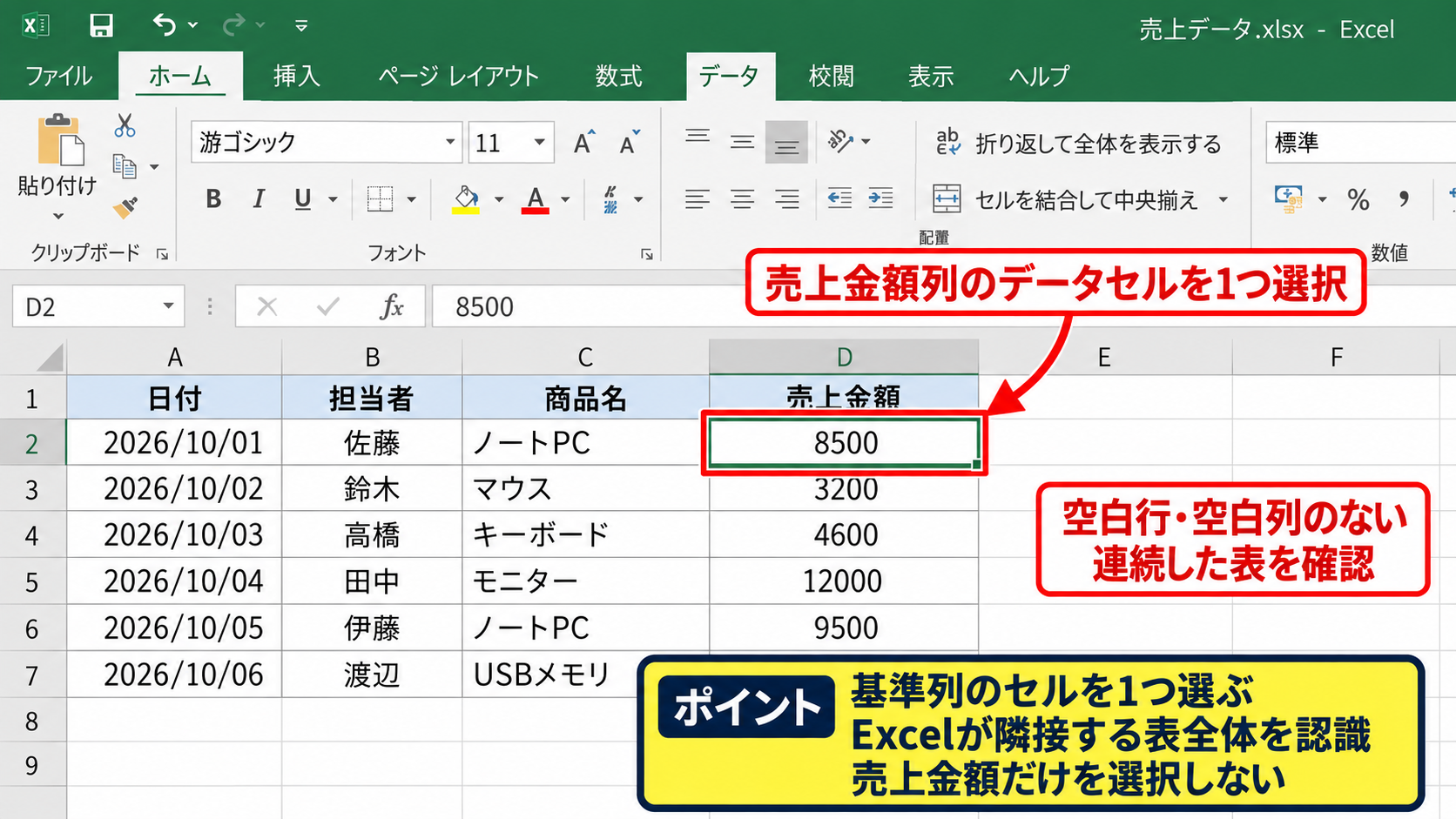This screenshot has height=819, width=1456.
Task: Click セルを結合して中央揃え button
Action: (x=1066, y=200)
